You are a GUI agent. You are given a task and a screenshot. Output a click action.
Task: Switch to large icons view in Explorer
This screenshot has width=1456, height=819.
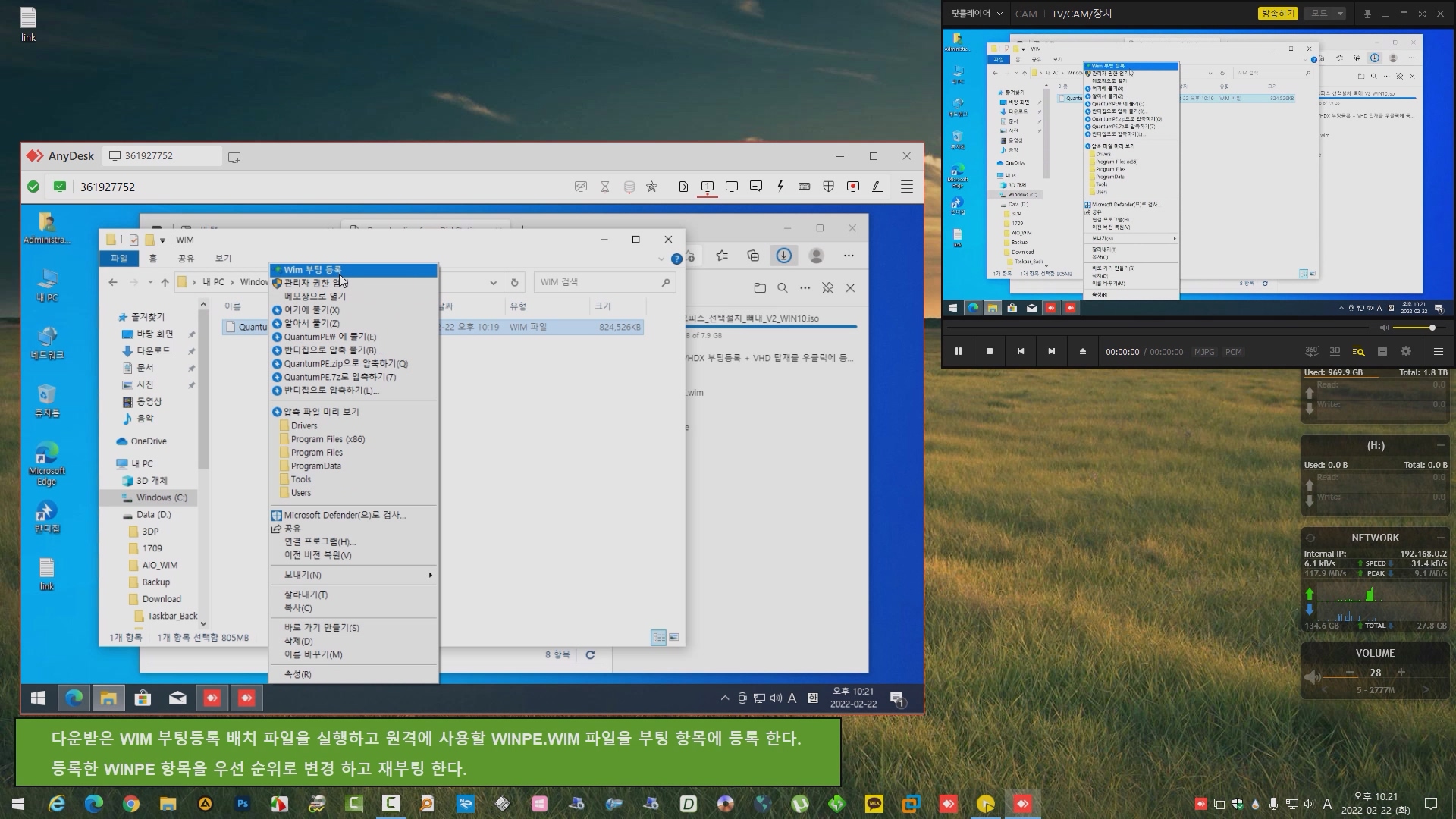coord(674,637)
